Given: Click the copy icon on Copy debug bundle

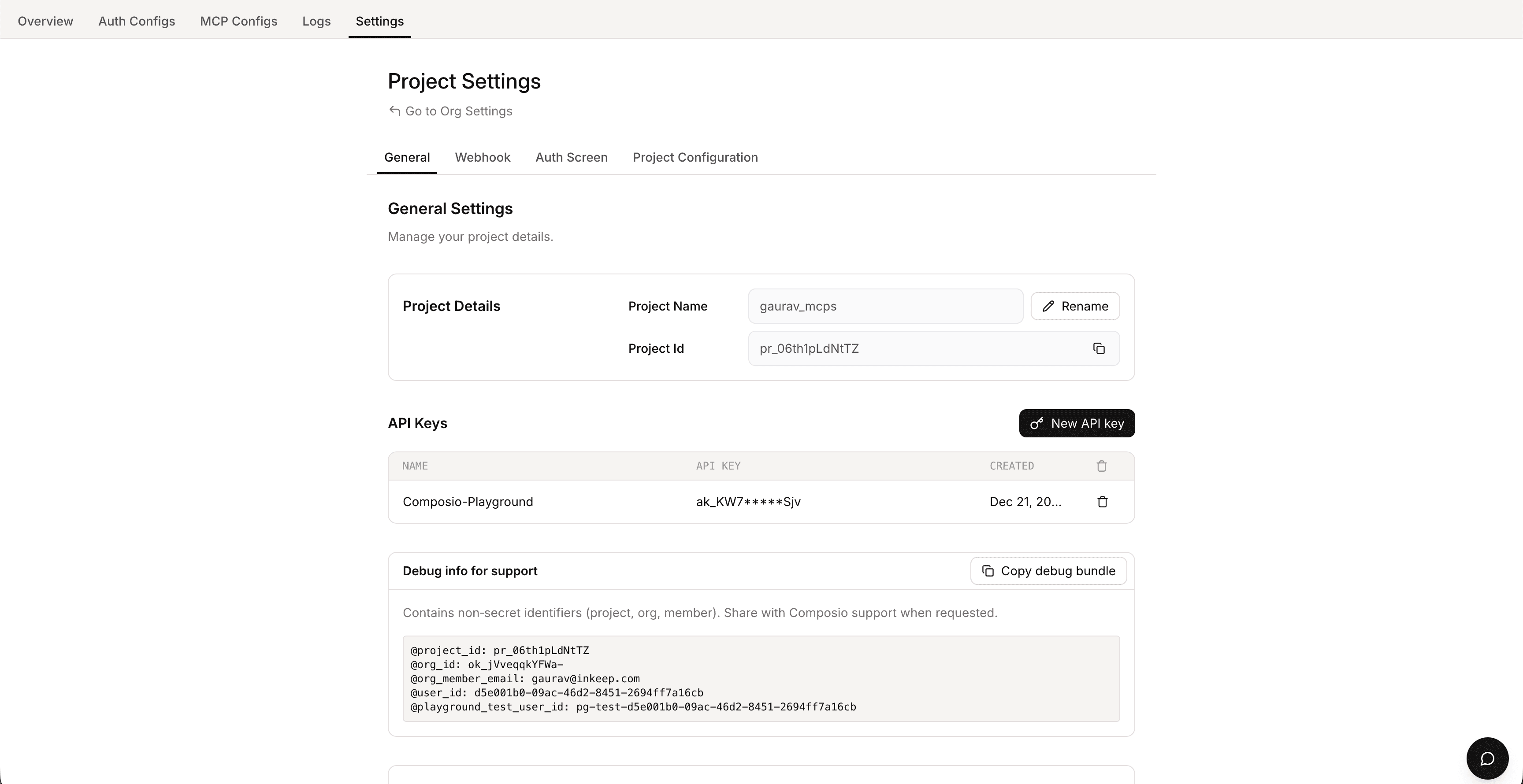Looking at the screenshot, I should [988, 571].
